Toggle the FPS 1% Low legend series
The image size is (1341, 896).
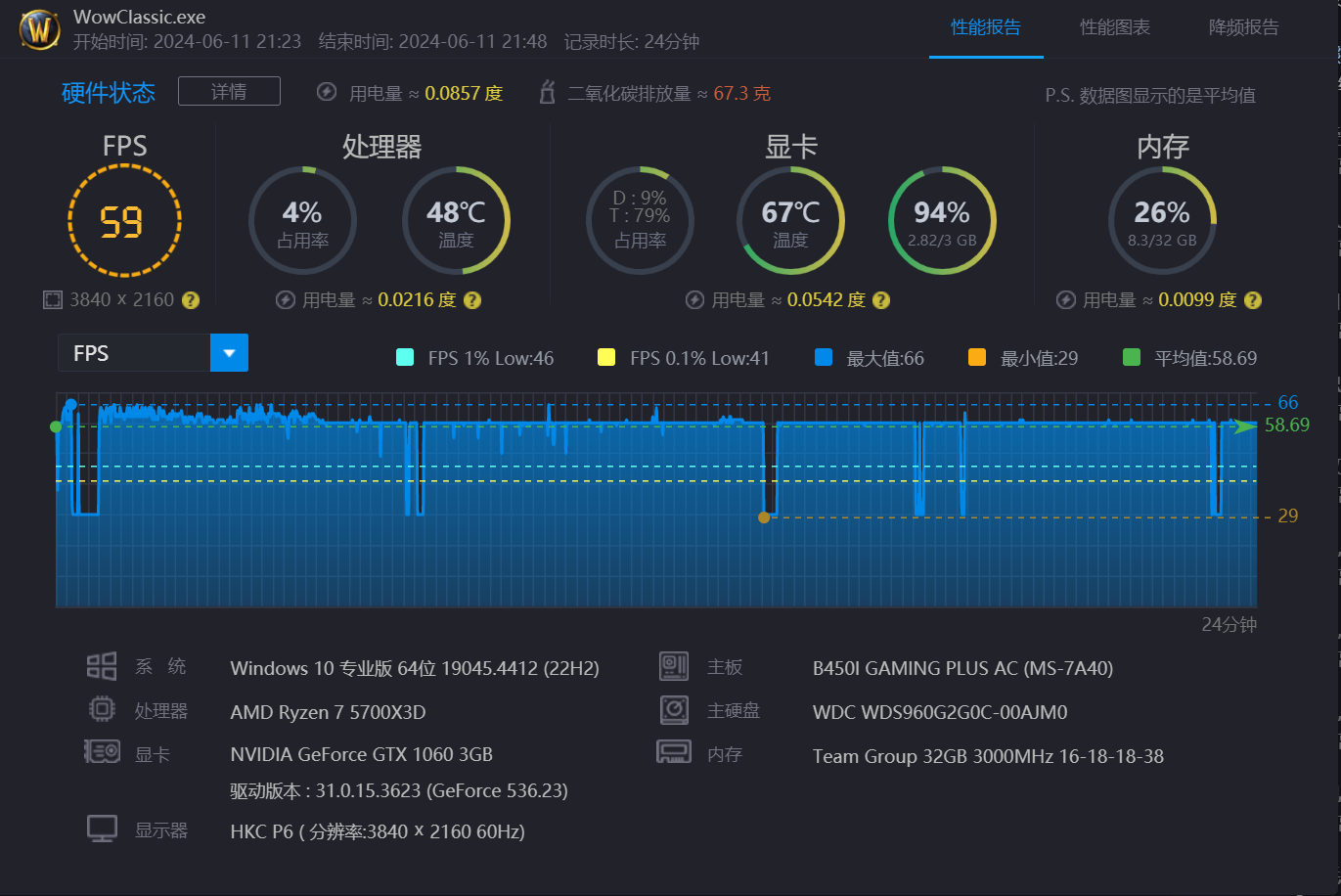[x=405, y=358]
